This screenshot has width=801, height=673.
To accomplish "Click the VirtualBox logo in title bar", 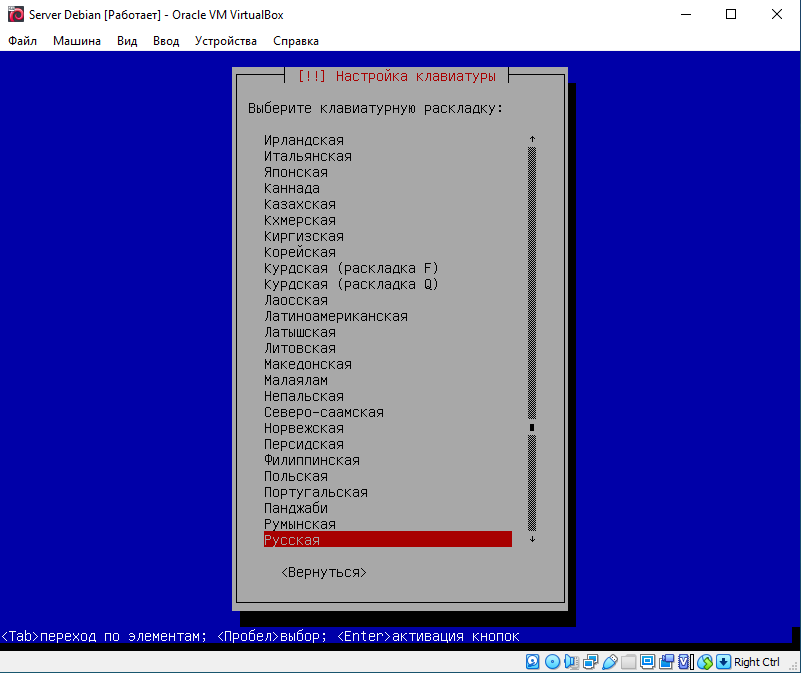I will [15, 16].
